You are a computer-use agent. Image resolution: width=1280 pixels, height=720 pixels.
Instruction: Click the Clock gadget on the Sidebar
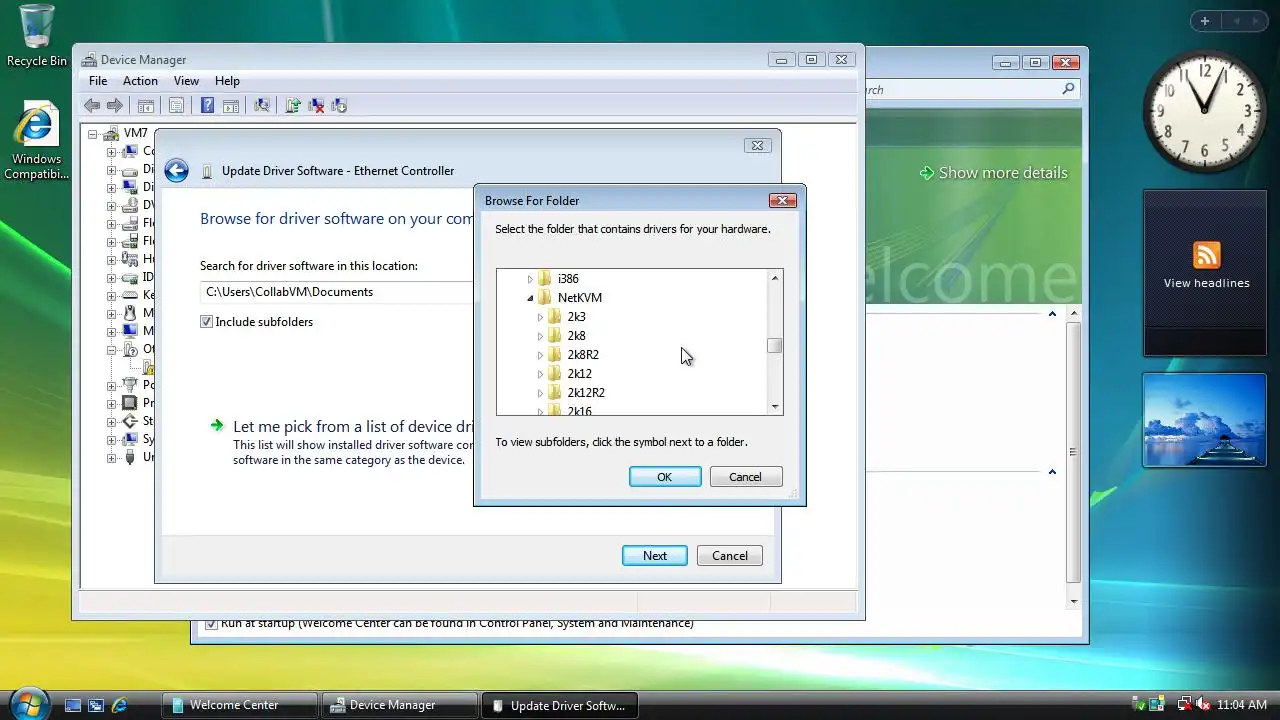click(x=1205, y=110)
